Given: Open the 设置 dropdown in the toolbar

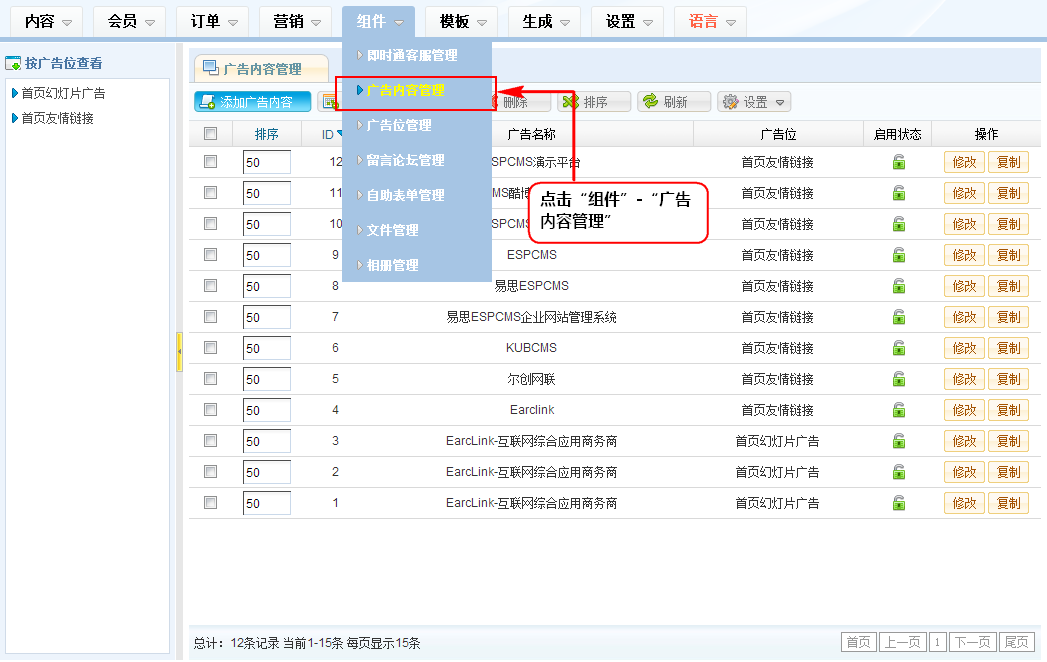Looking at the screenshot, I should (754, 102).
